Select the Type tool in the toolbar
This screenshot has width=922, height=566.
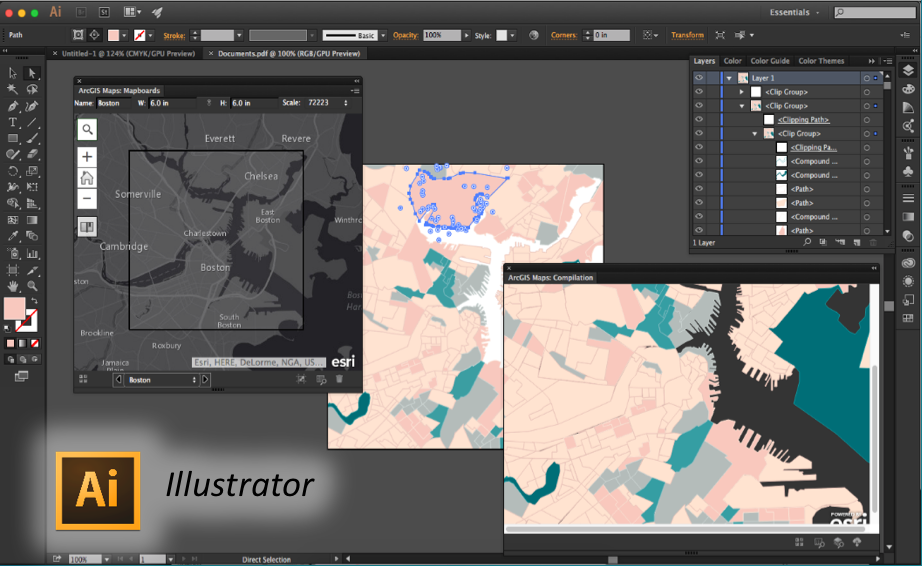pos(13,122)
